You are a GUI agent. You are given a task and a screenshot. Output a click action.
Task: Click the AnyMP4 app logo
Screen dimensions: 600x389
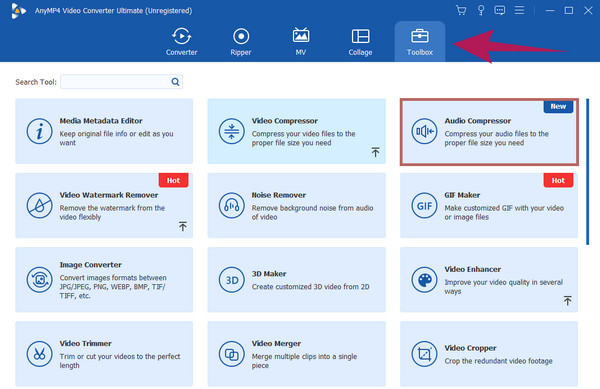[18, 11]
